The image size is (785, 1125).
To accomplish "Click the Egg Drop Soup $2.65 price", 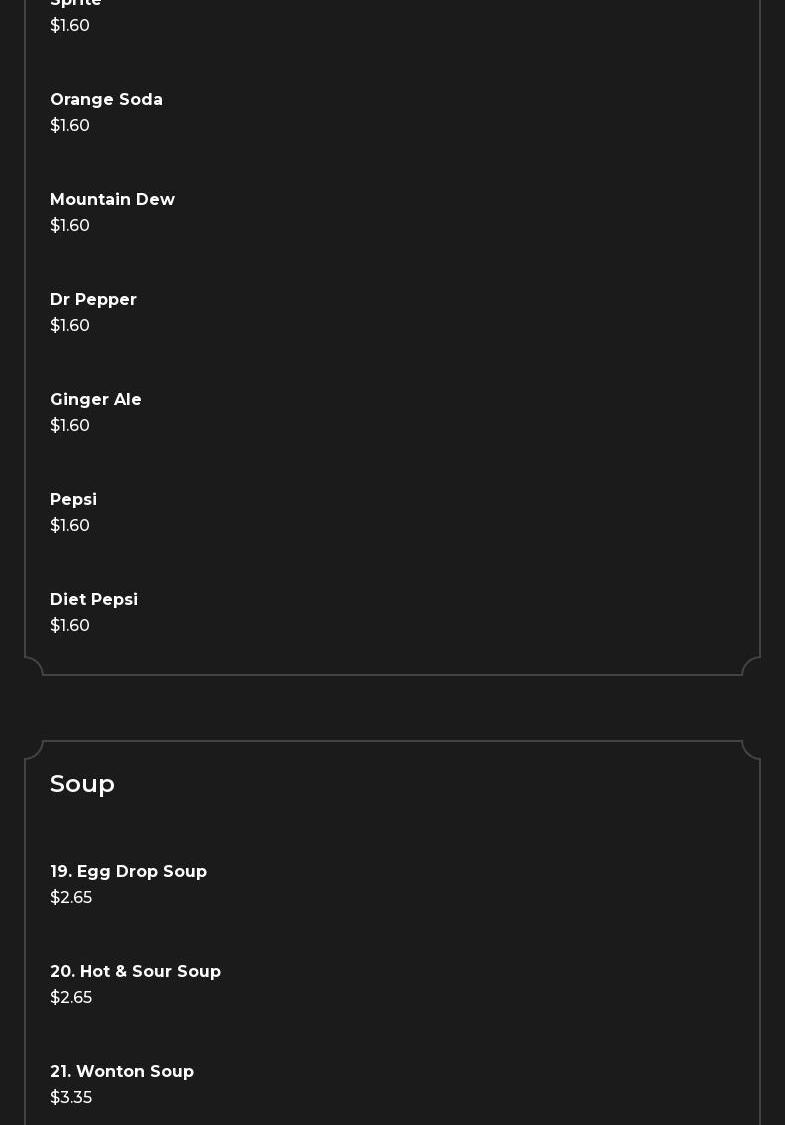I will click(x=71, y=898).
